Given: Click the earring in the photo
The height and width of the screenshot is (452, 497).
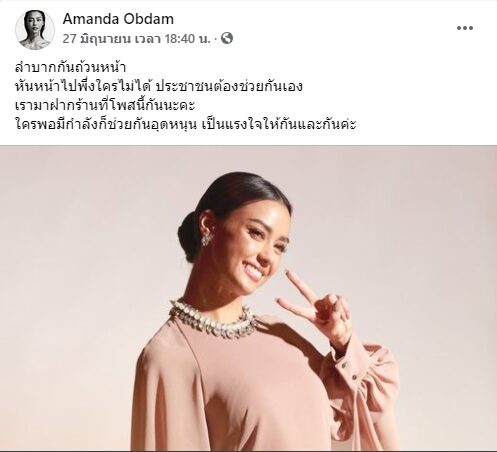Looking at the screenshot, I should pyautogui.click(x=208, y=239).
